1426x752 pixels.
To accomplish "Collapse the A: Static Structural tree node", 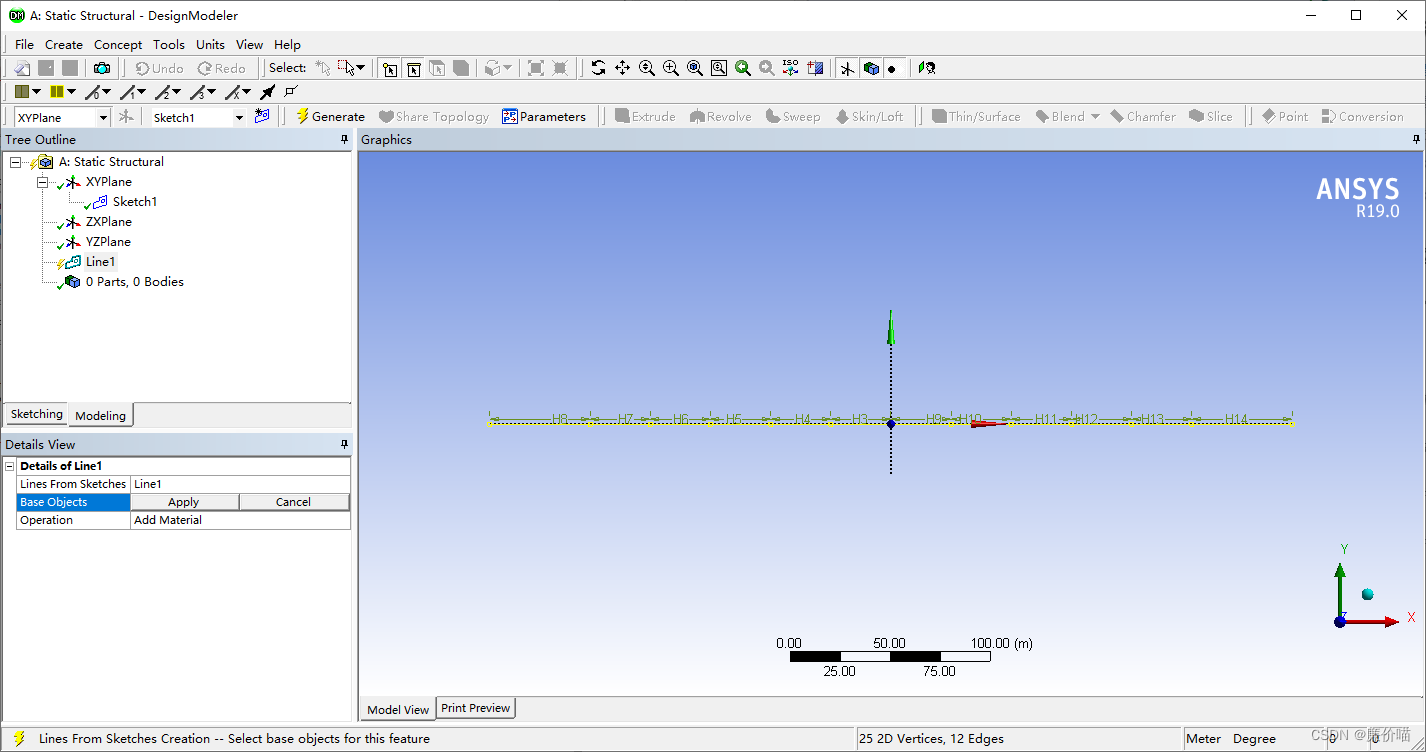I will (x=15, y=162).
